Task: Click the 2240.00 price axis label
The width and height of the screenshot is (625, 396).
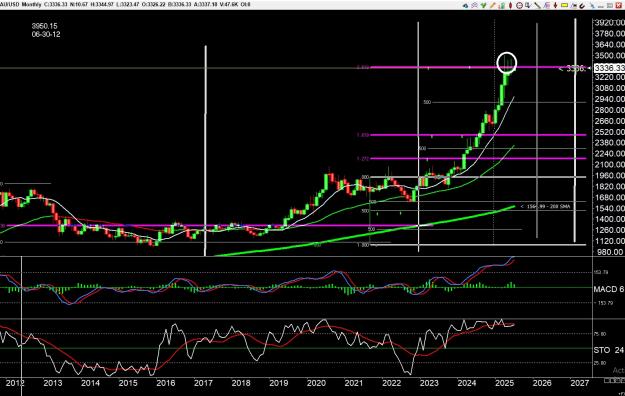Action: 609,154
